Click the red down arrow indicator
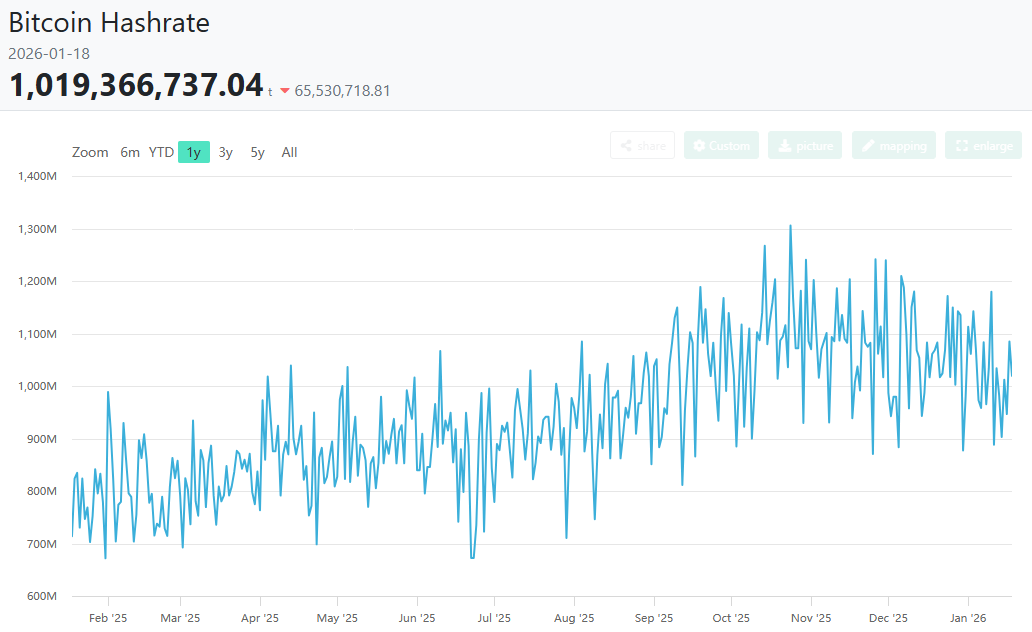 click(285, 91)
